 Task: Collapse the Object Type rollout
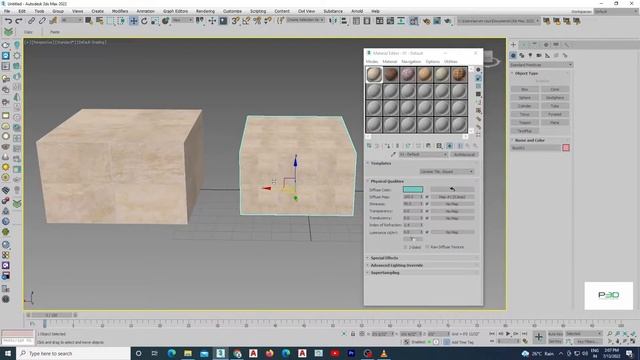pyautogui.click(x=540, y=73)
